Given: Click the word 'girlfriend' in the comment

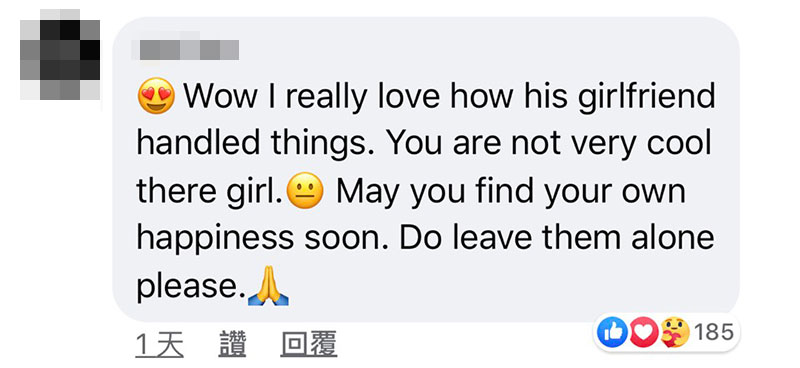Looking at the screenshot, I should [x=646, y=97].
